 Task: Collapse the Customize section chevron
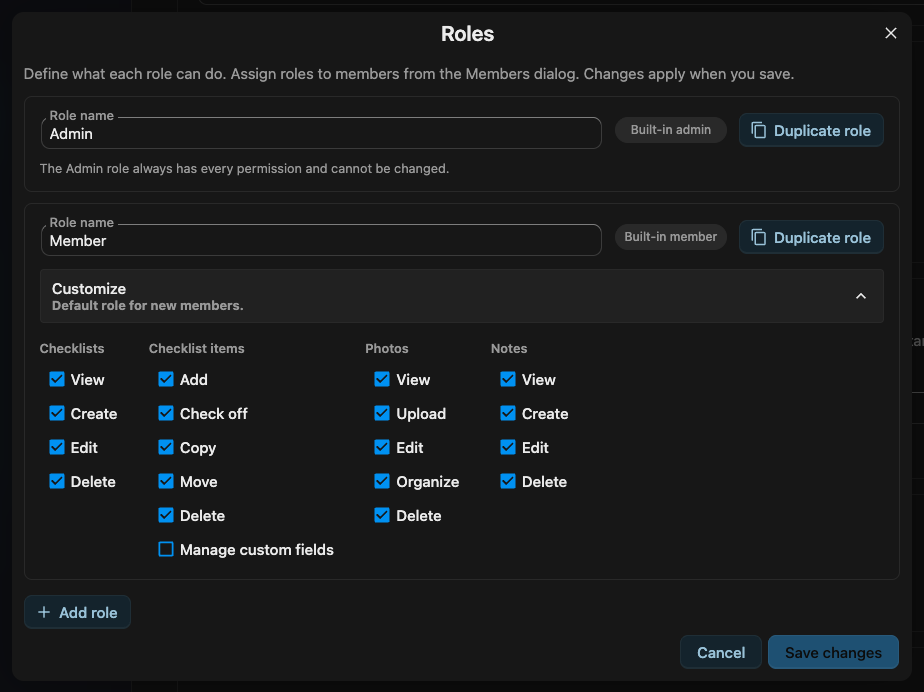point(860,296)
